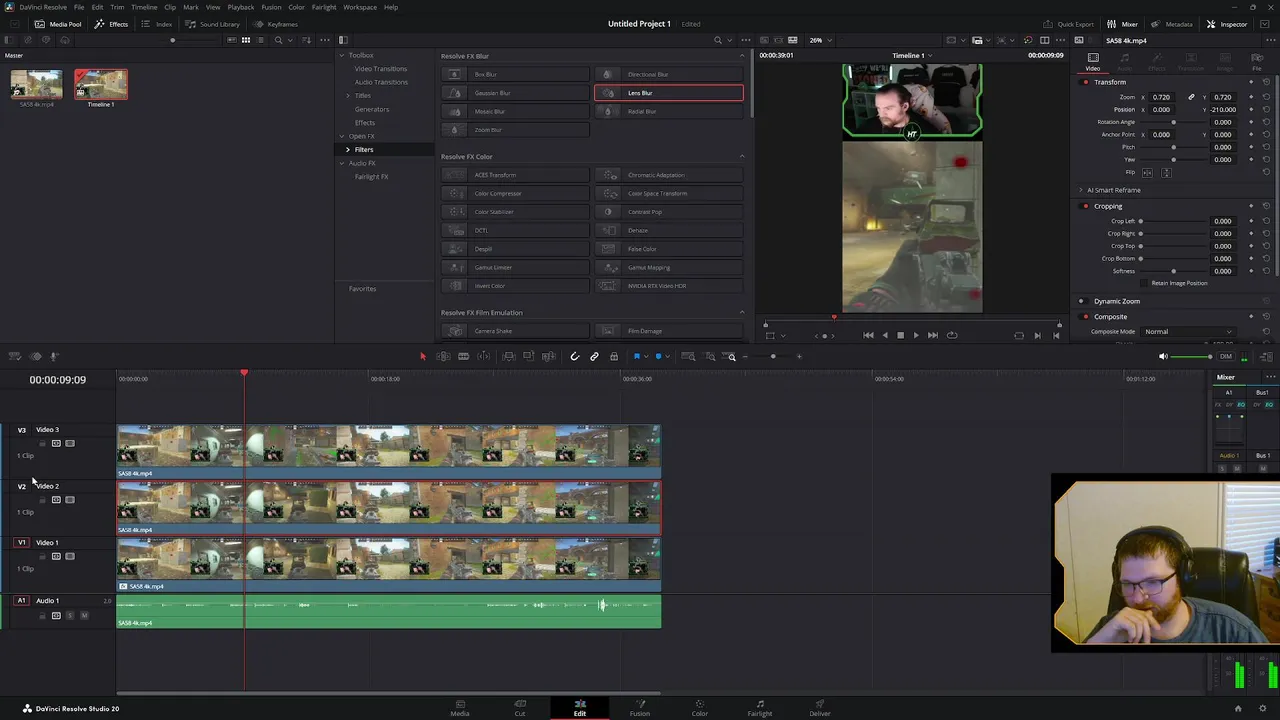1280x720 pixels.
Task: Collapse the Resolve FX Blur section
Action: [x=742, y=56]
